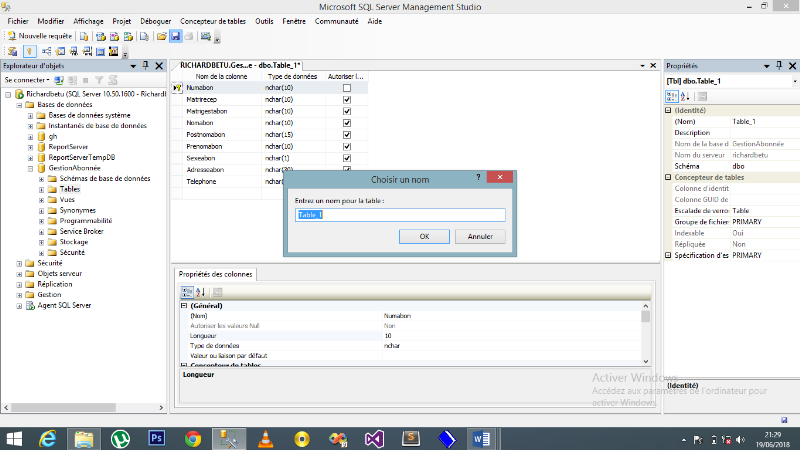Open the Déboguer menu
The width and height of the screenshot is (800, 450).
pos(156,21)
